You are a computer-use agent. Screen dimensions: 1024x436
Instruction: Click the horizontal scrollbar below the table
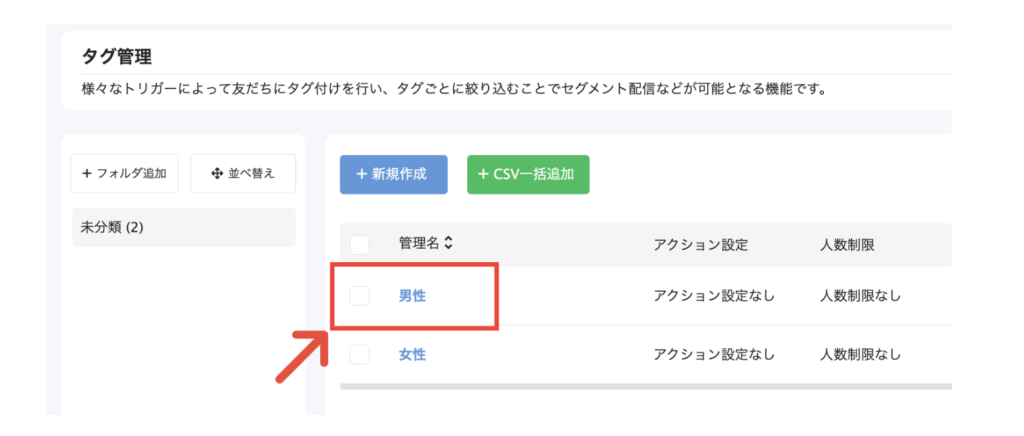pos(645,387)
